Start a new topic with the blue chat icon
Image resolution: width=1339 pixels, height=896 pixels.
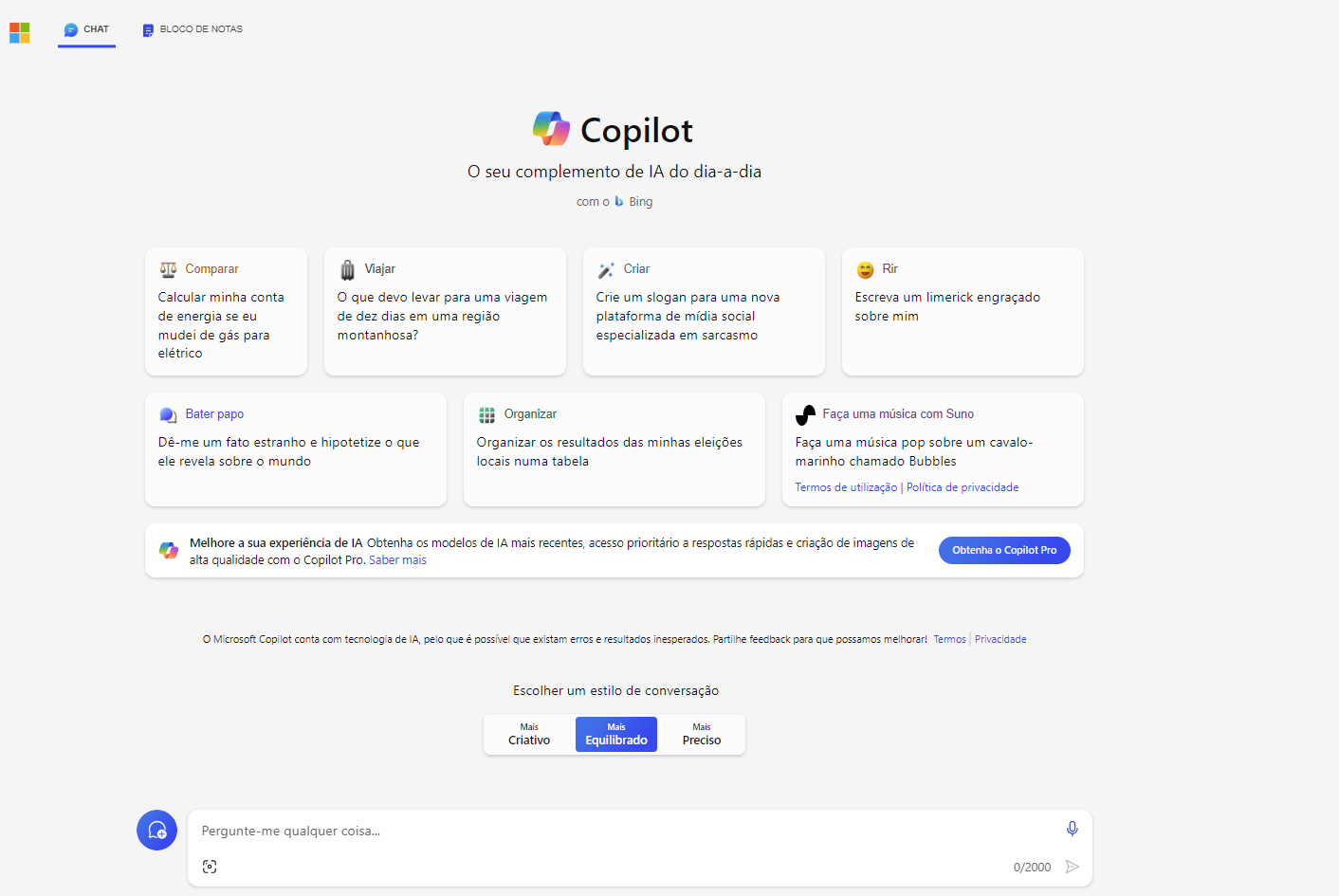click(156, 830)
